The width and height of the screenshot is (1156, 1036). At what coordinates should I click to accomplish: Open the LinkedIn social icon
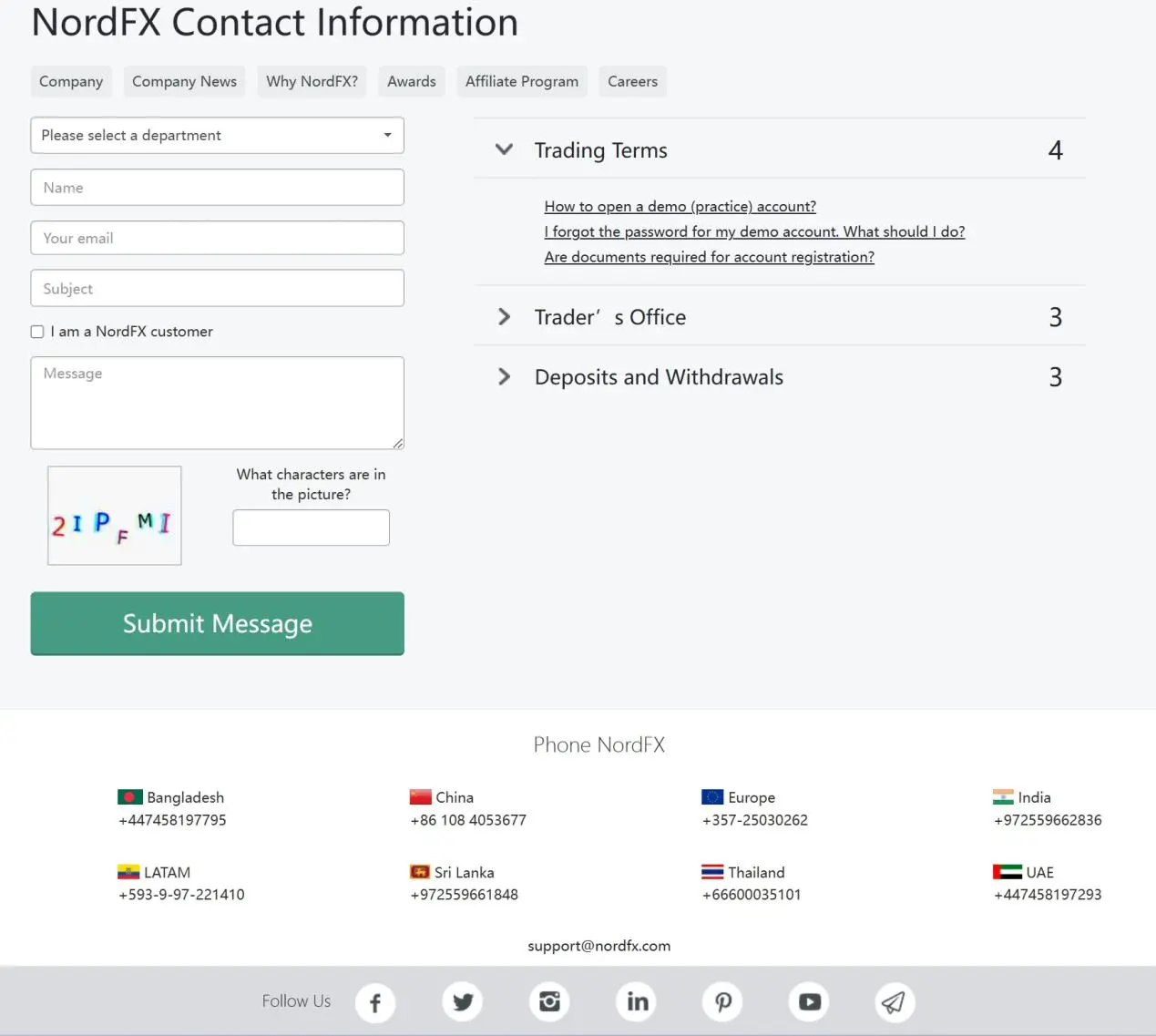tap(637, 1002)
